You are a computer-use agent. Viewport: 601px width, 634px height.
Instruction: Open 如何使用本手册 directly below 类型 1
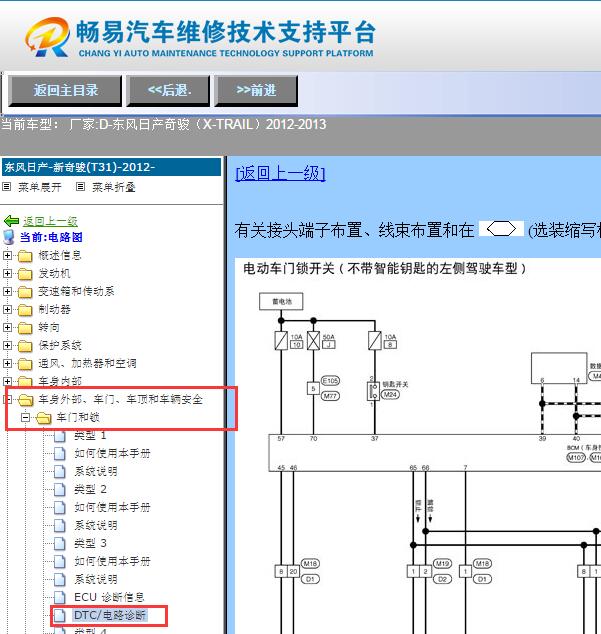[112, 453]
